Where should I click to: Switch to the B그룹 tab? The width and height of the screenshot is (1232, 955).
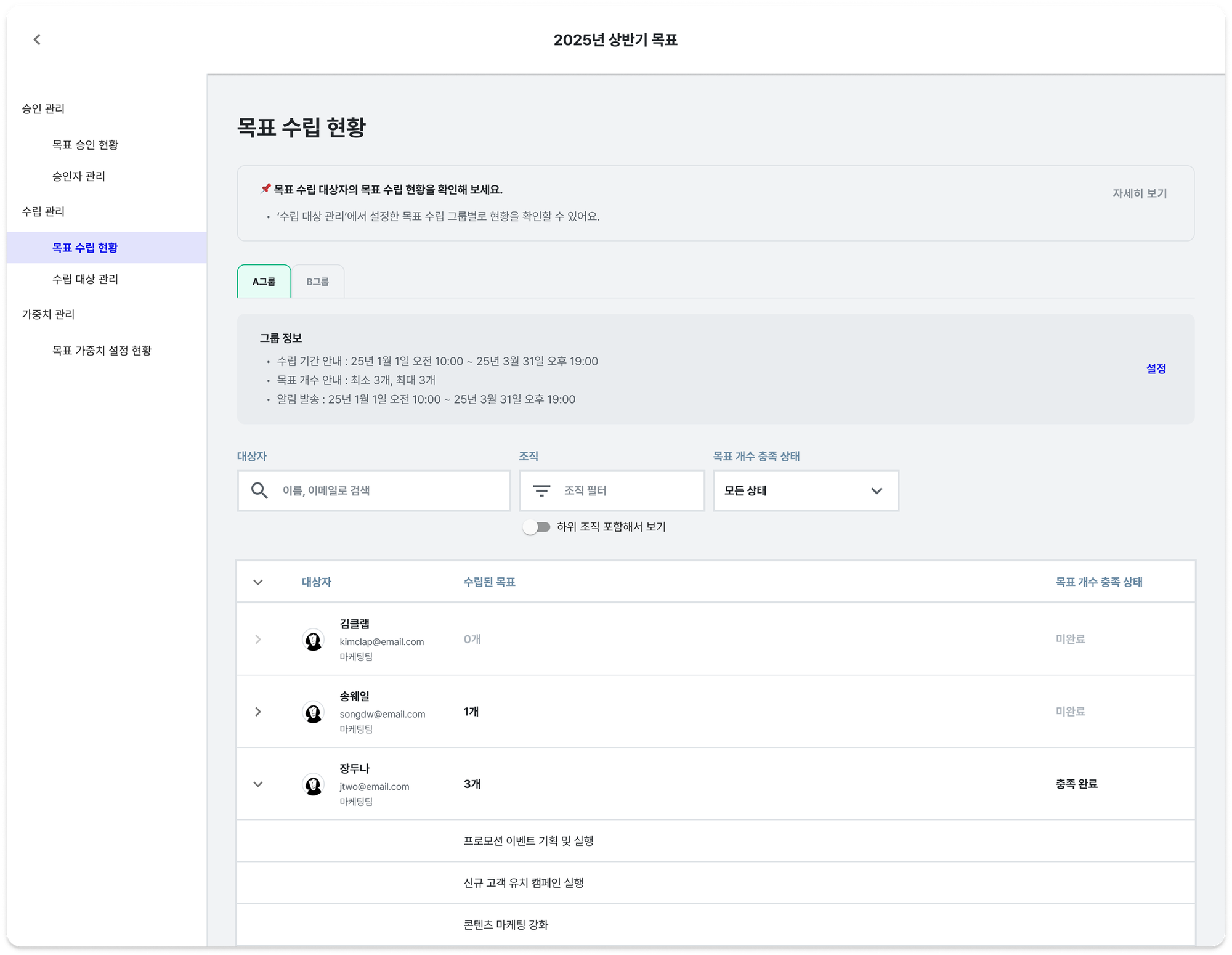pos(318,281)
